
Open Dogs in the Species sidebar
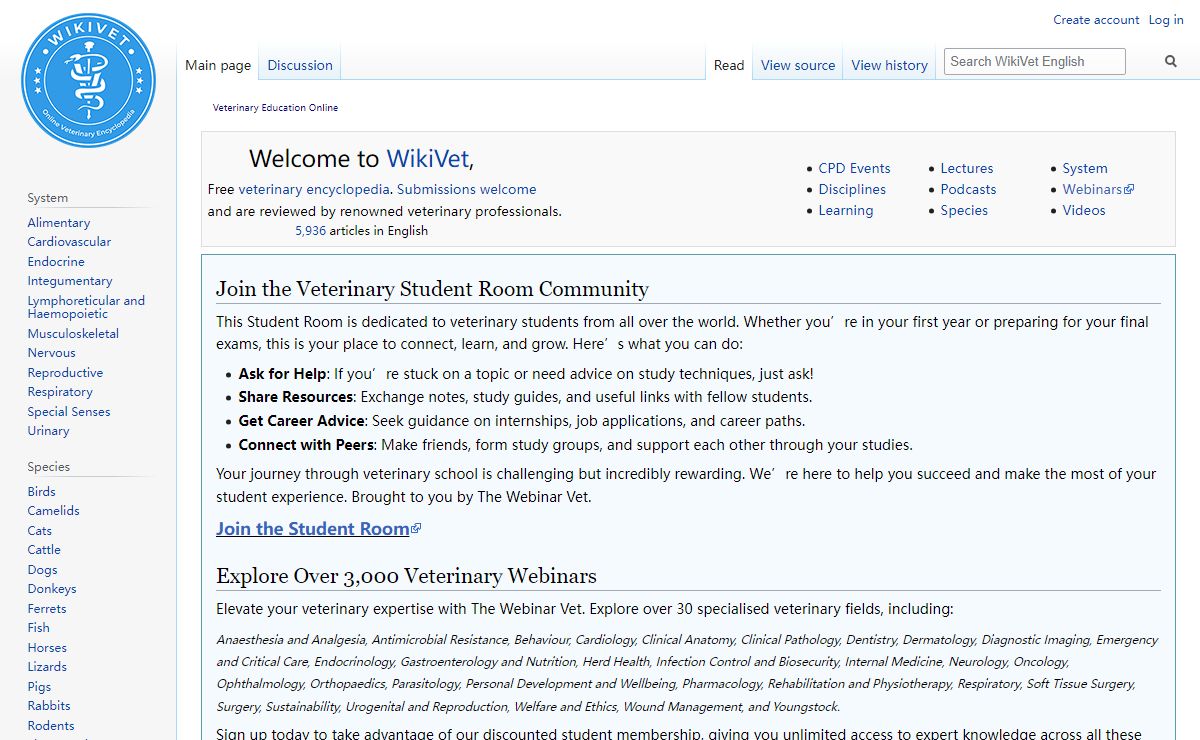(42, 570)
